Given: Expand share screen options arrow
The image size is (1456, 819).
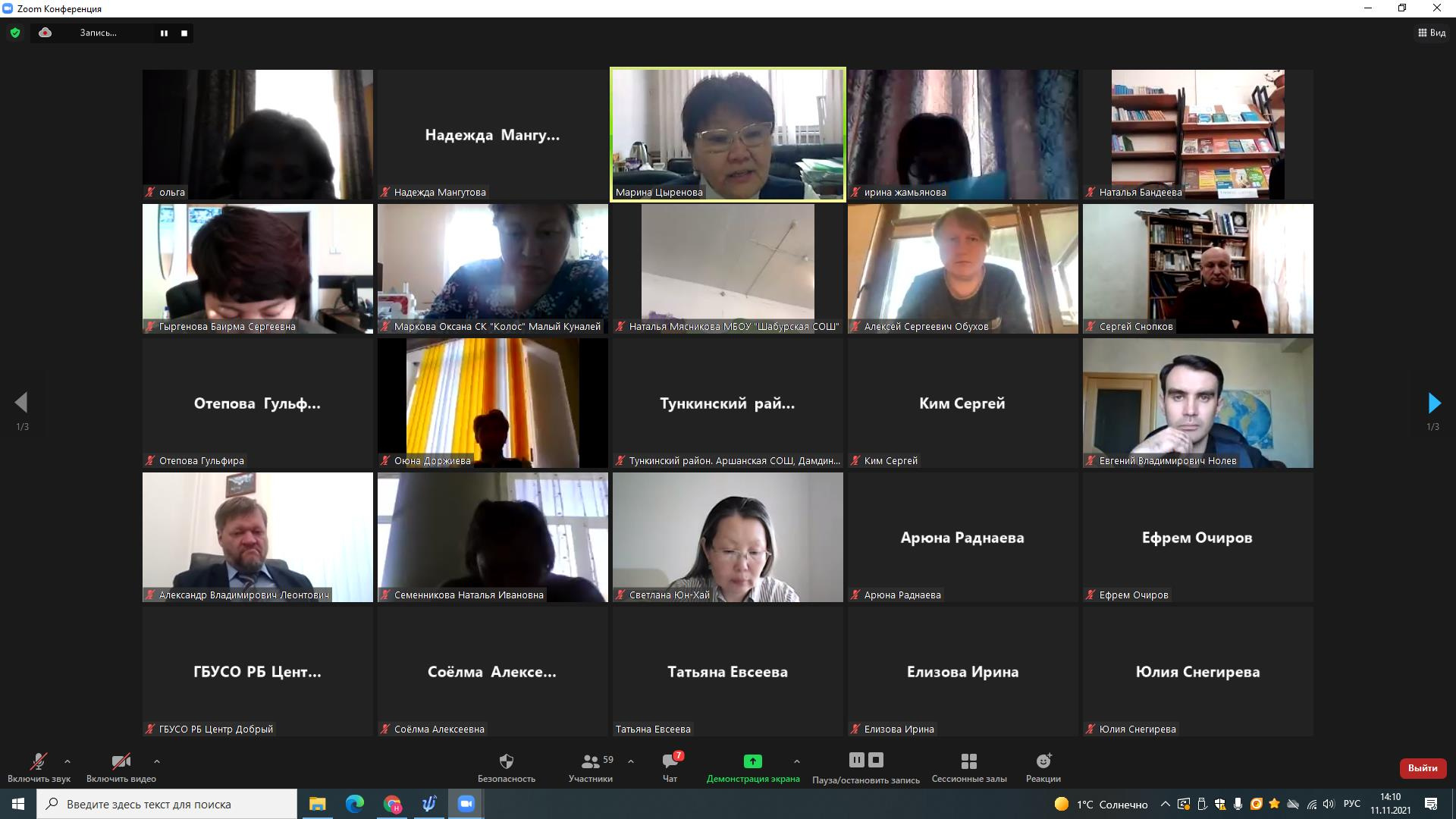Looking at the screenshot, I should [796, 761].
